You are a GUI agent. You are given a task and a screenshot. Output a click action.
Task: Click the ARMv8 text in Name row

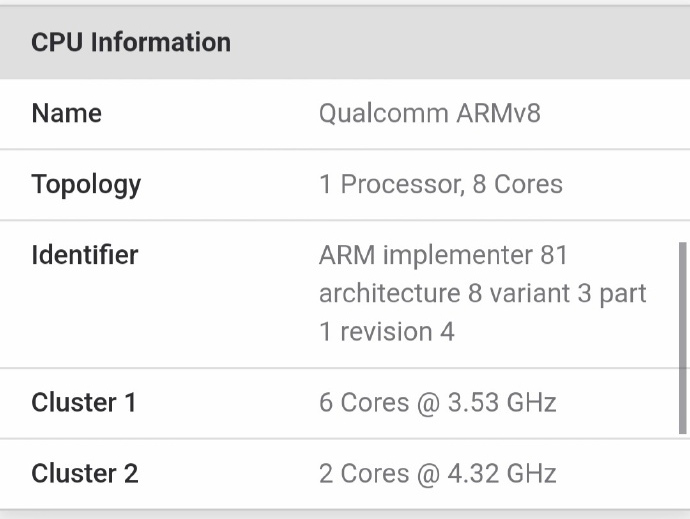tap(498, 113)
